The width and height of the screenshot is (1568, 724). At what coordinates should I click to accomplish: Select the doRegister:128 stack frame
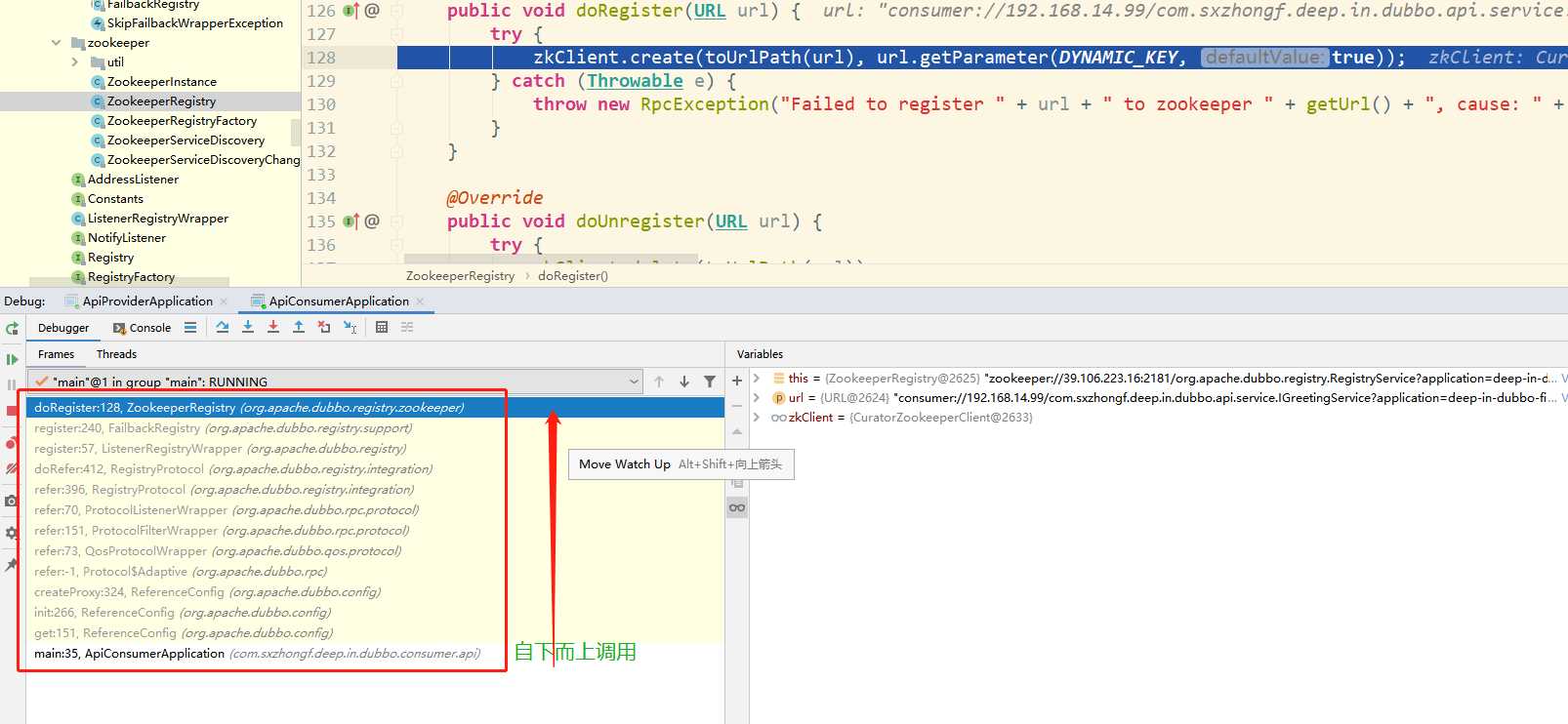coord(375,408)
